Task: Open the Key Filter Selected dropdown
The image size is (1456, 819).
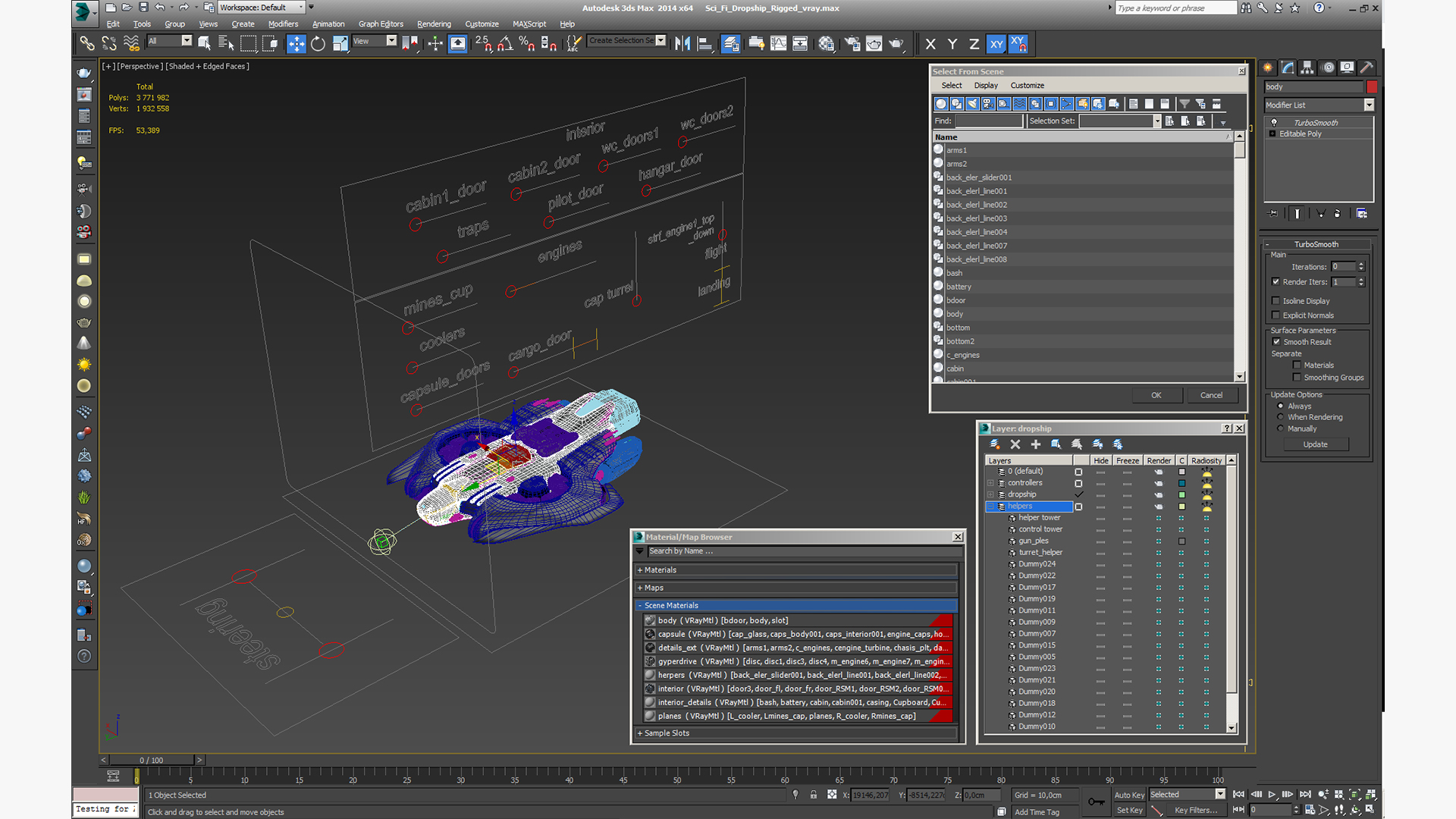Action: [x=1220, y=794]
